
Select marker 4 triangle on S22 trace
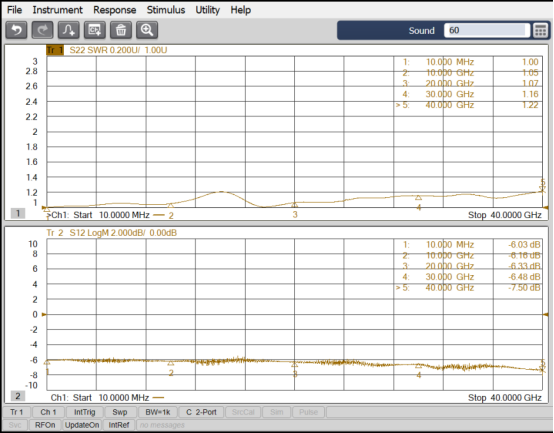tap(418, 197)
